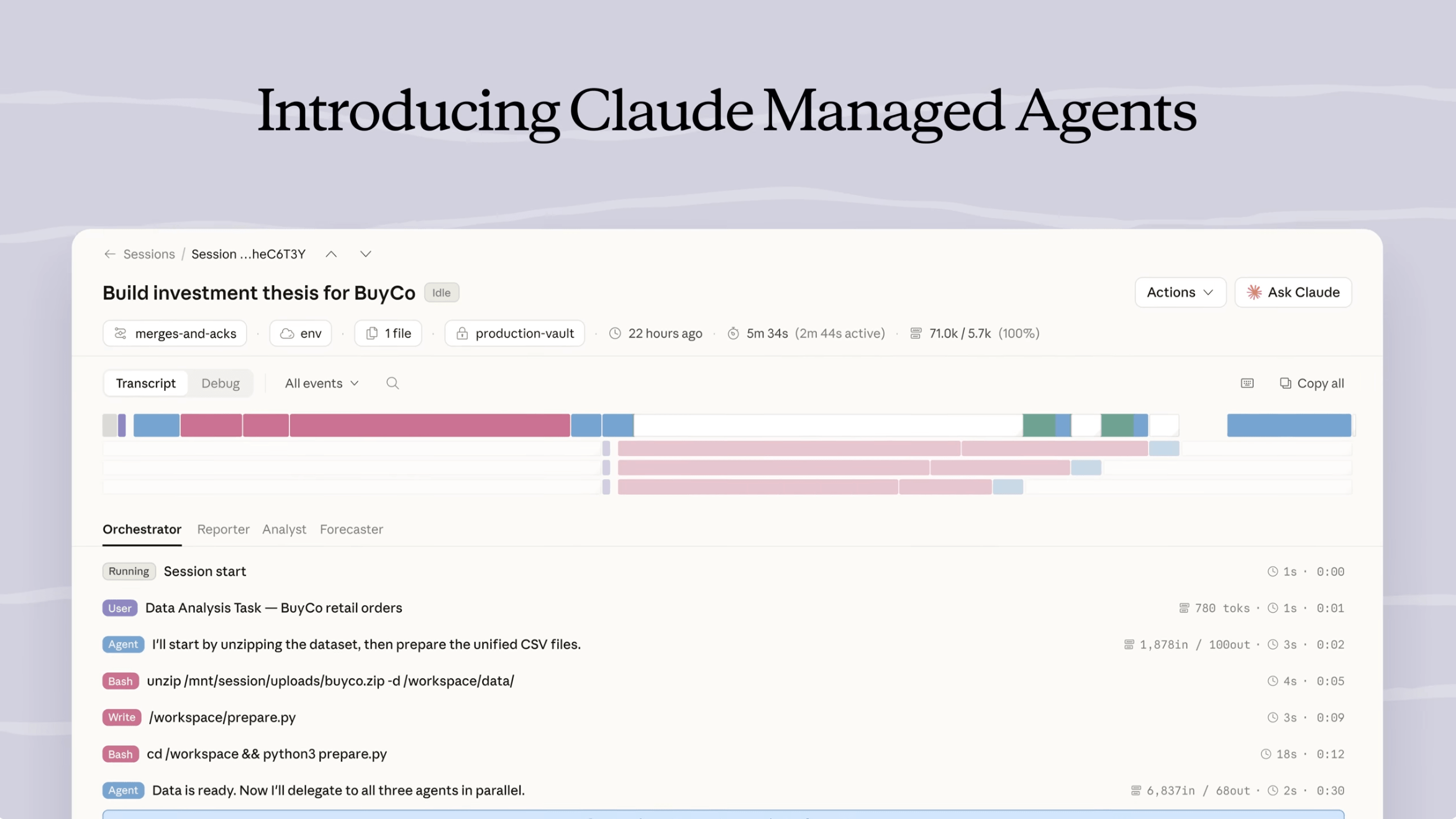Click Copy all
1456x819 pixels.
tap(1312, 383)
